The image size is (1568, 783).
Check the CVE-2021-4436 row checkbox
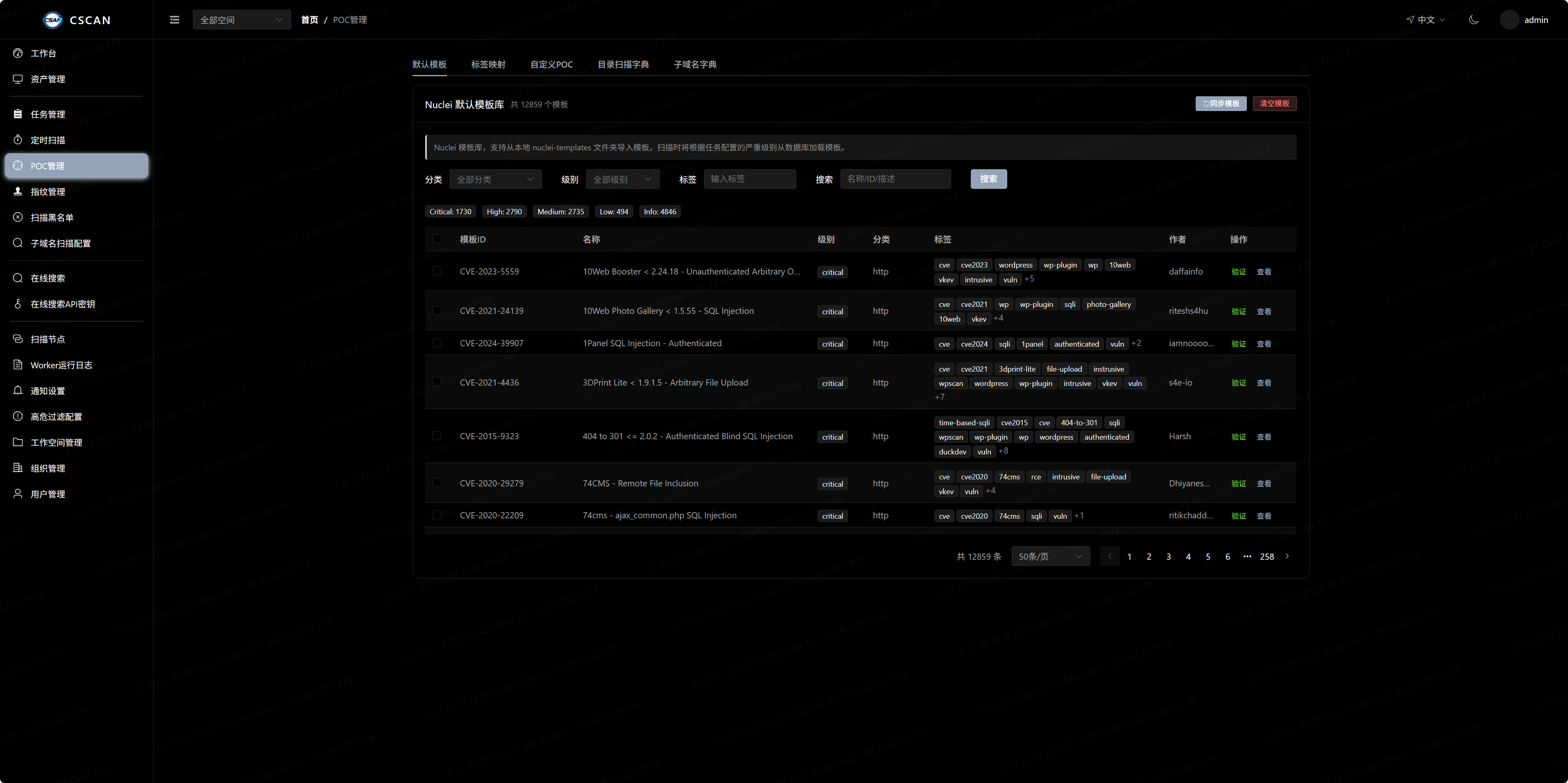click(x=436, y=382)
